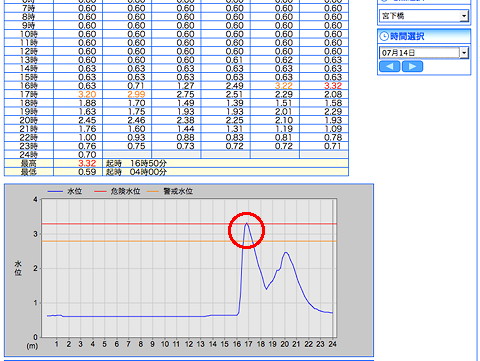Click the previous date left arrow button
The width and height of the screenshot is (480, 361).
click(389, 66)
